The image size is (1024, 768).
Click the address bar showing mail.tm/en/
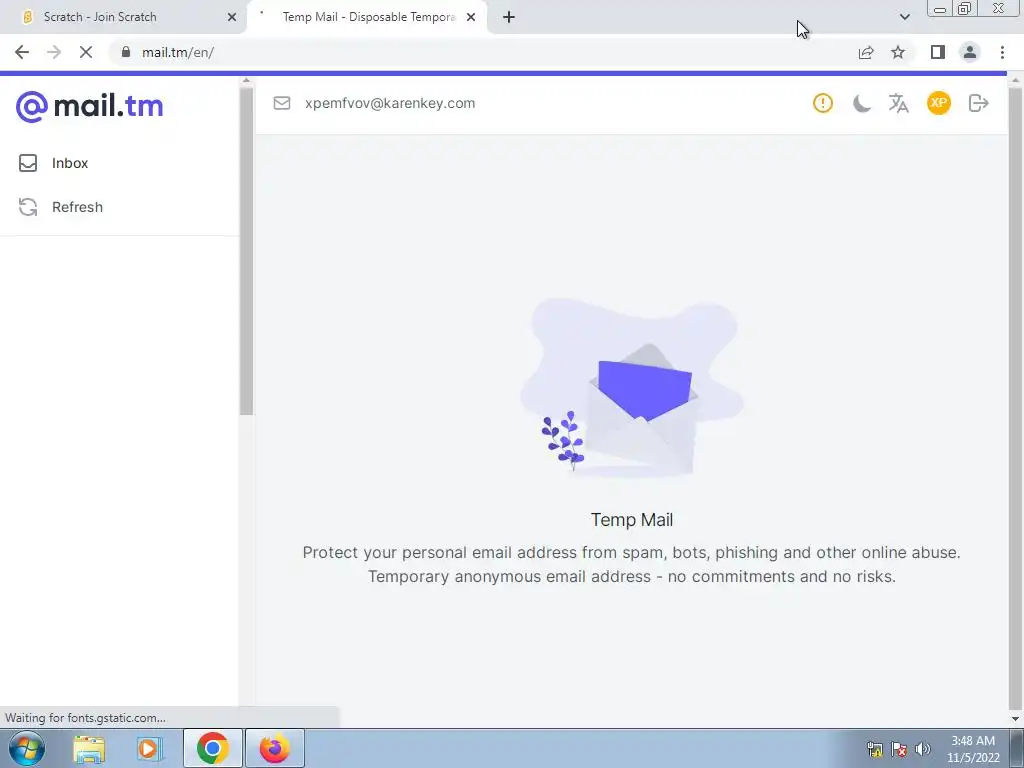(x=483, y=52)
